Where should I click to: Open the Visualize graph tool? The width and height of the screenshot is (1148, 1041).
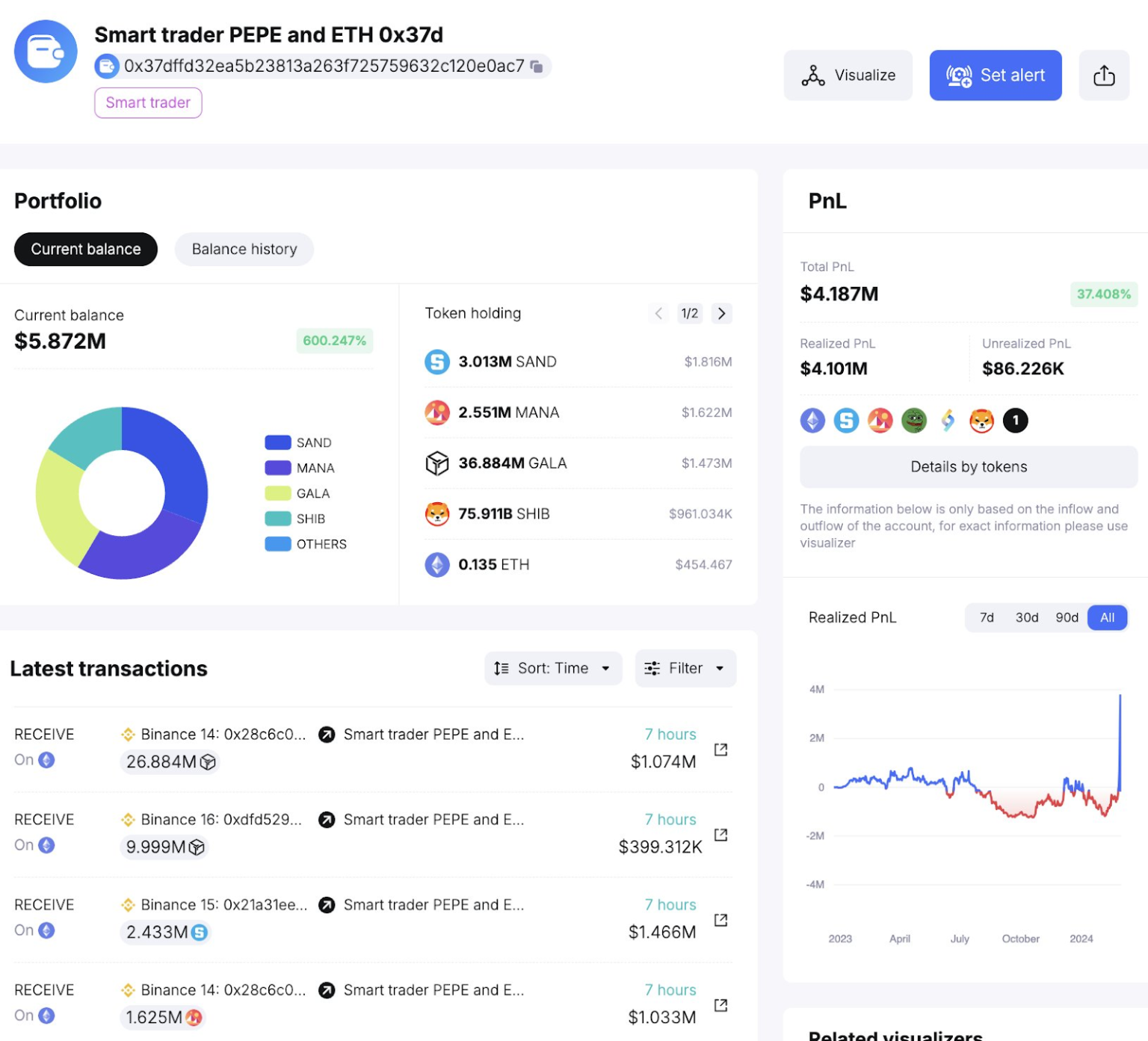tap(848, 75)
